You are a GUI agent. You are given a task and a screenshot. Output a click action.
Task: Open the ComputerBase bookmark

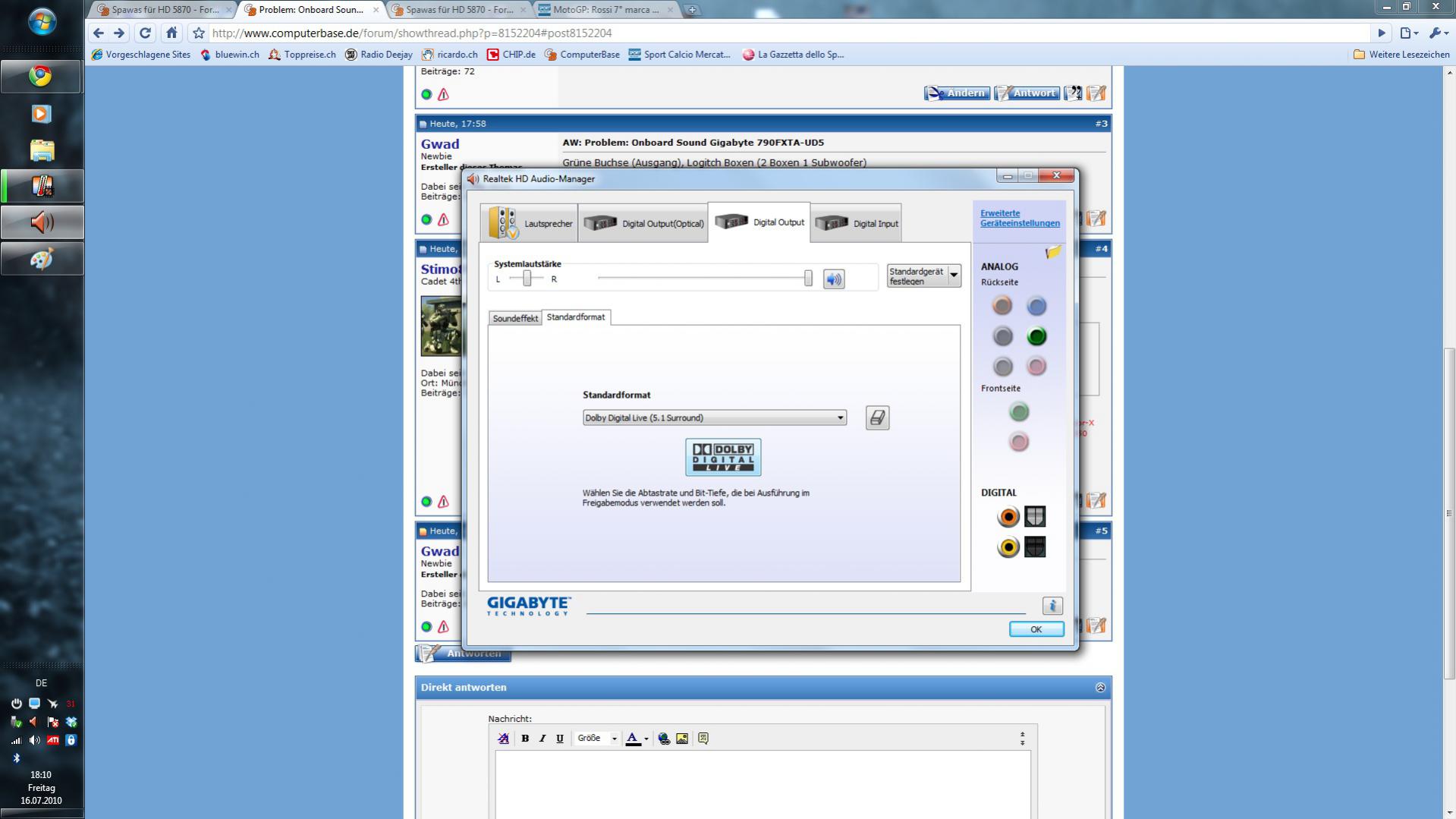[x=582, y=55]
